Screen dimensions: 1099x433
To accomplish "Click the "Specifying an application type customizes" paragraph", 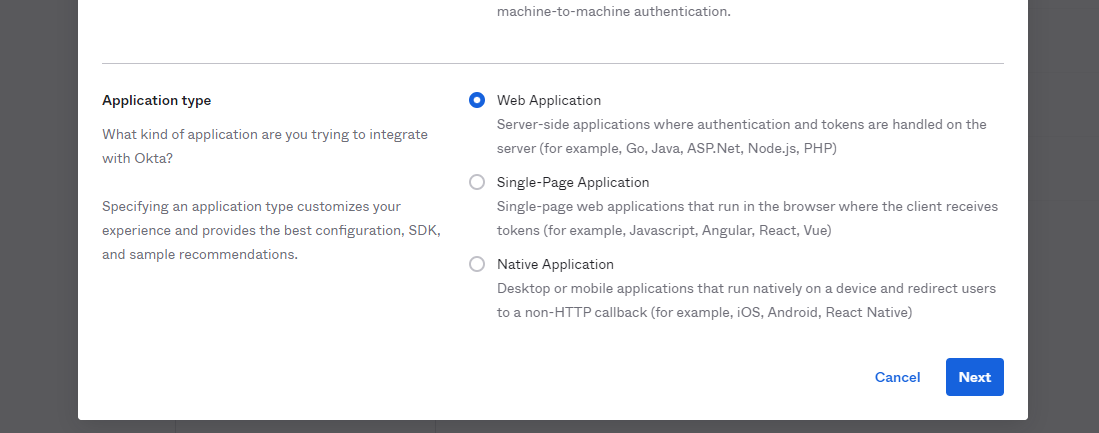I will pos(271,231).
